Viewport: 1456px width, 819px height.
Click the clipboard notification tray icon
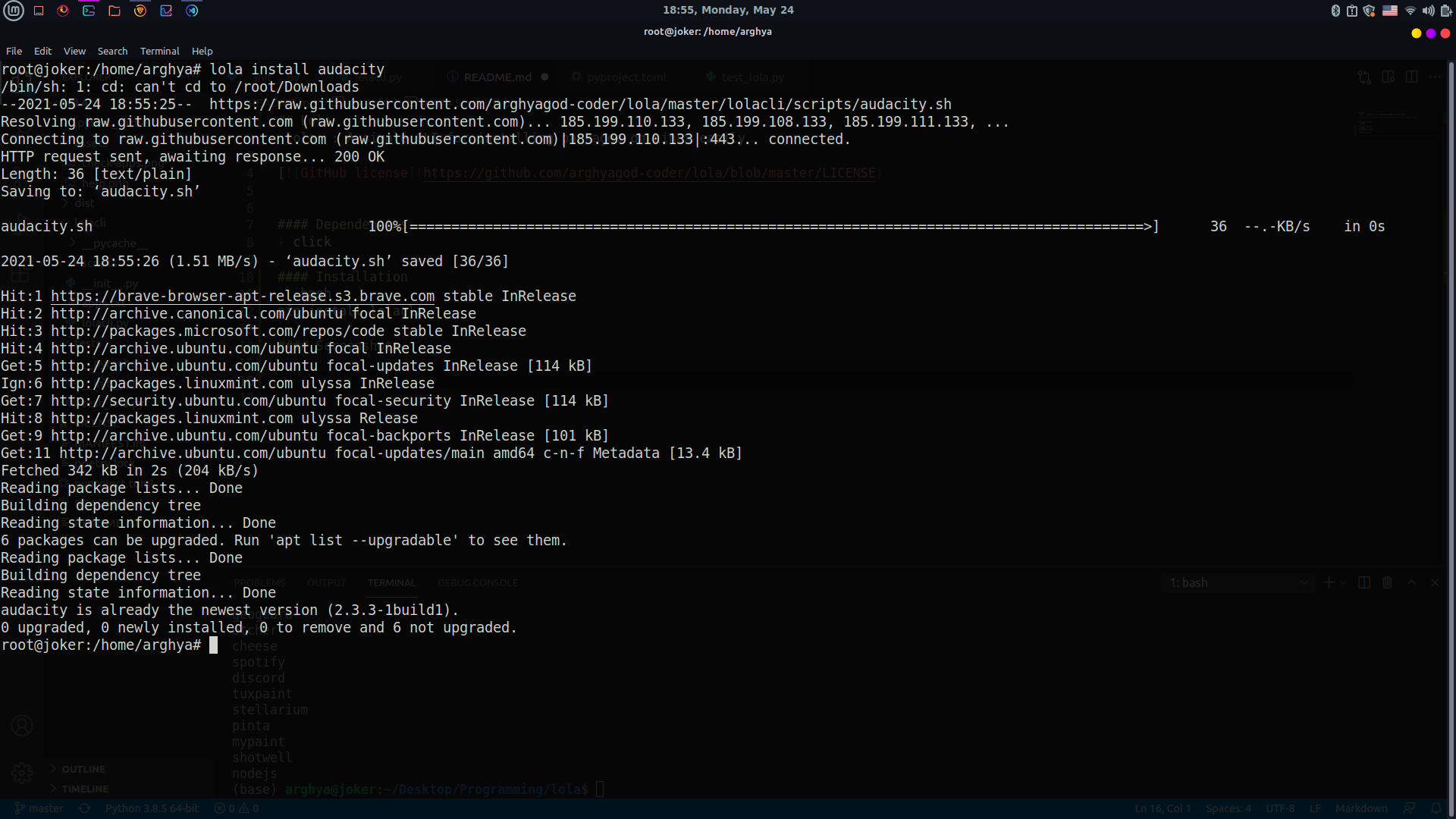tap(1352, 11)
